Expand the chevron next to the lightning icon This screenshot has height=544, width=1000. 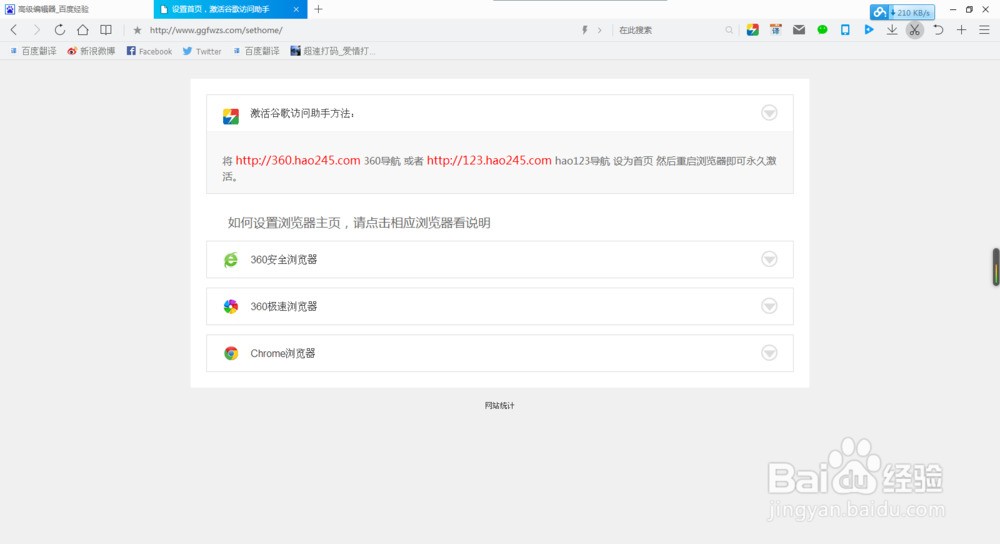[x=599, y=30]
